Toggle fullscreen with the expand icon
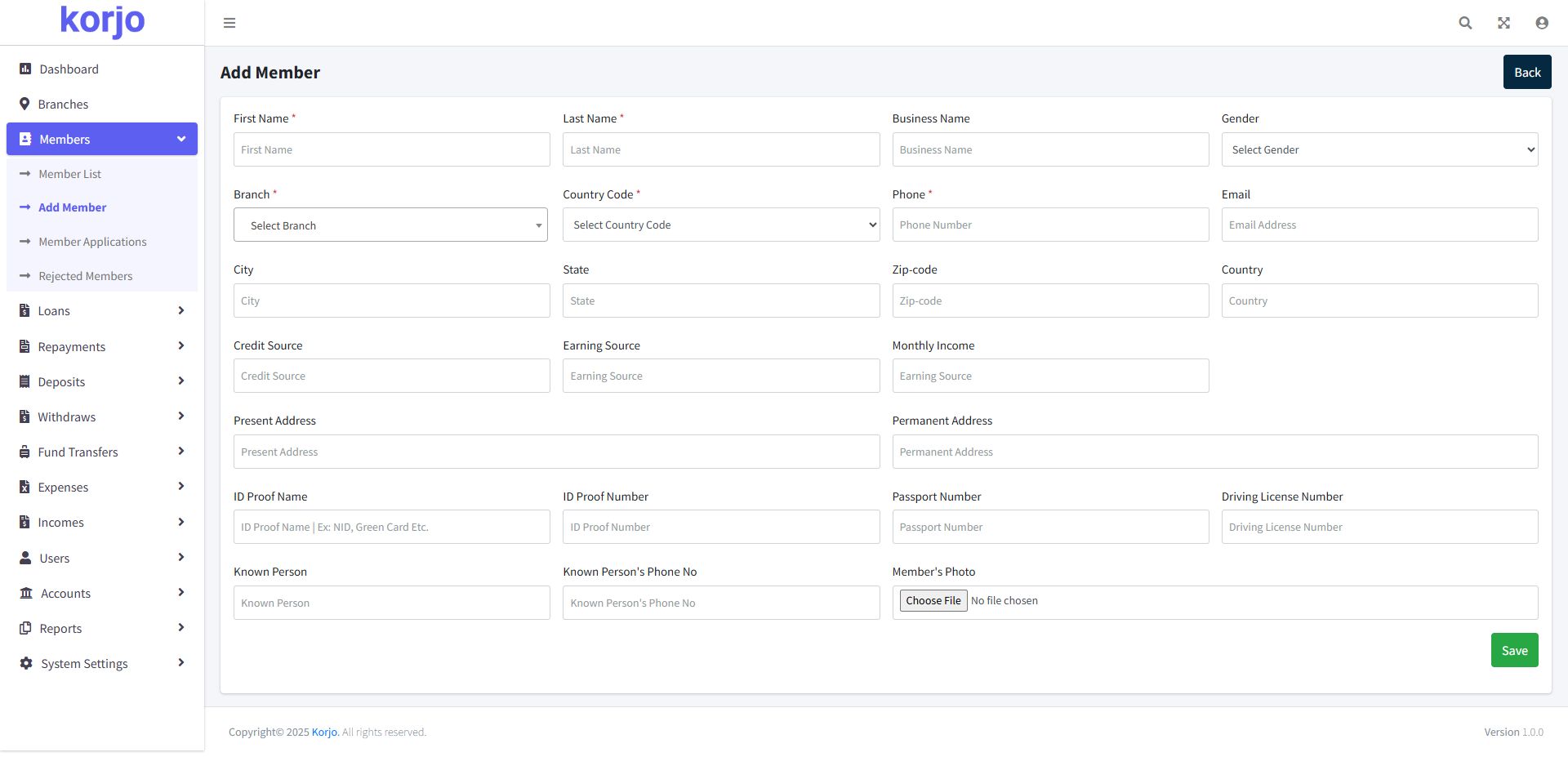This screenshot has height=757, width=1568. [1503, 23]
